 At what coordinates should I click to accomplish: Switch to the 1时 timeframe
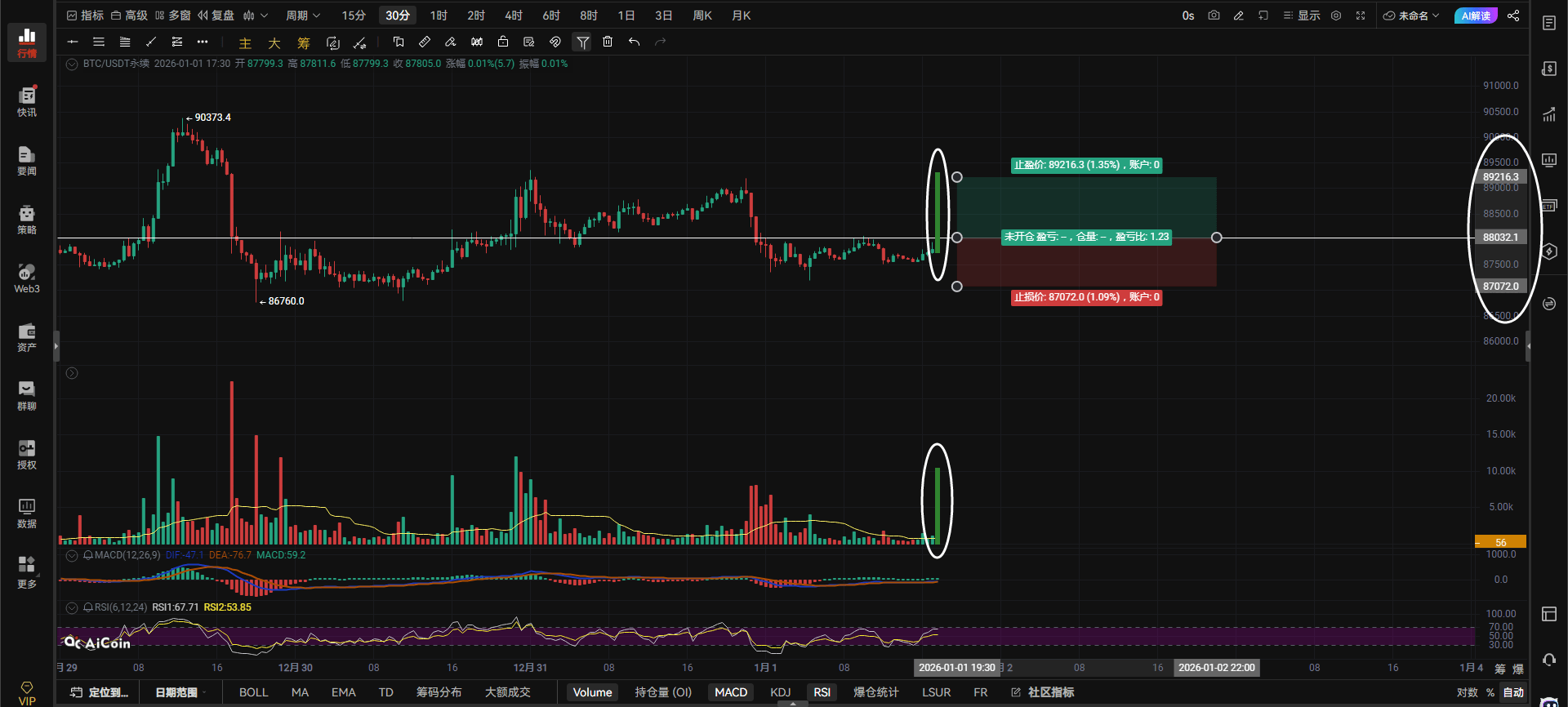(439, 16)
